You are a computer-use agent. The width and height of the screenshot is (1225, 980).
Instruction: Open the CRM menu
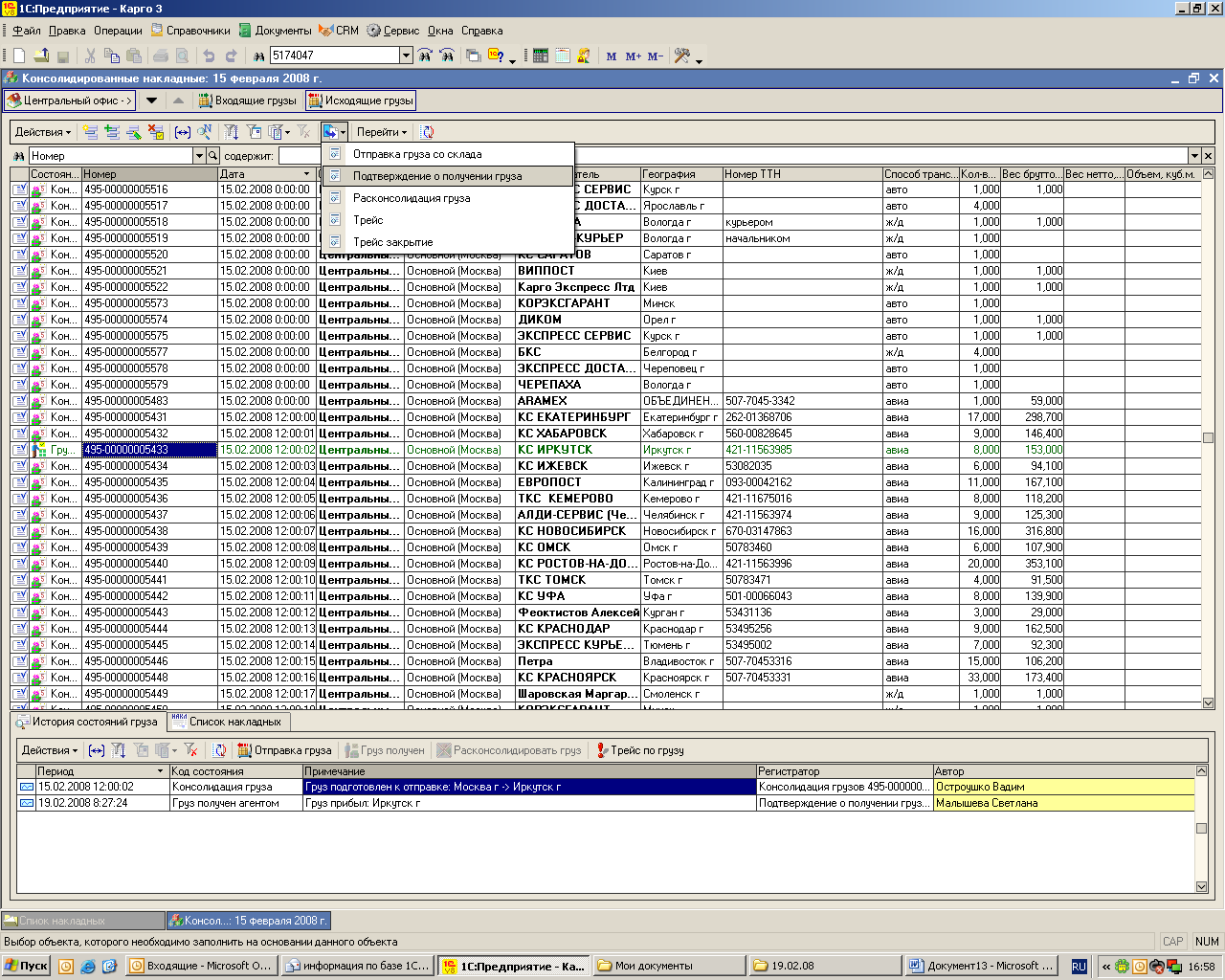pos(339,31)
